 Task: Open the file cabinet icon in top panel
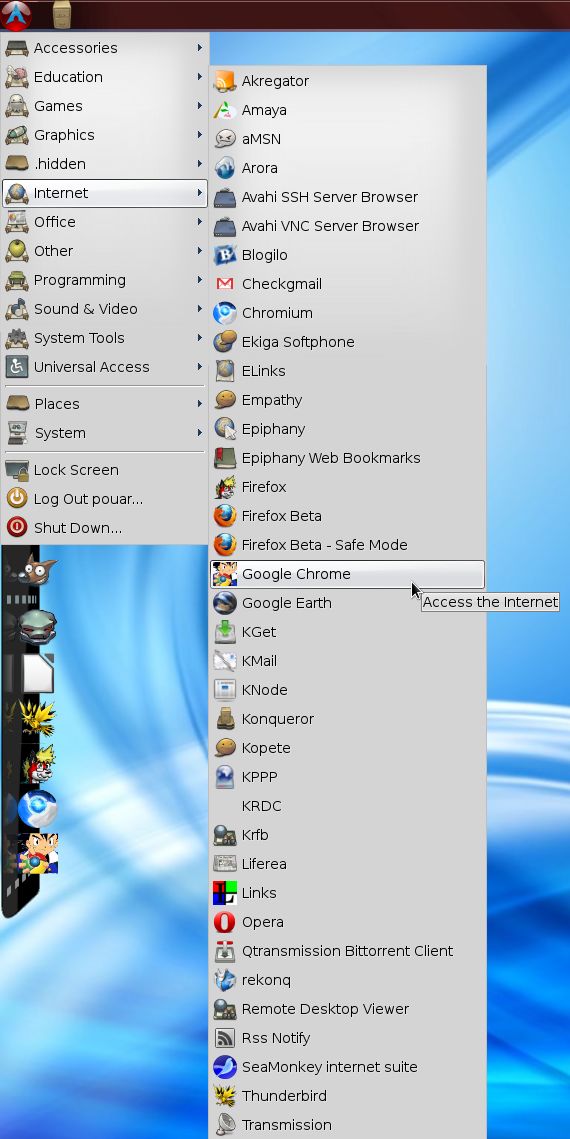(62, 15)
